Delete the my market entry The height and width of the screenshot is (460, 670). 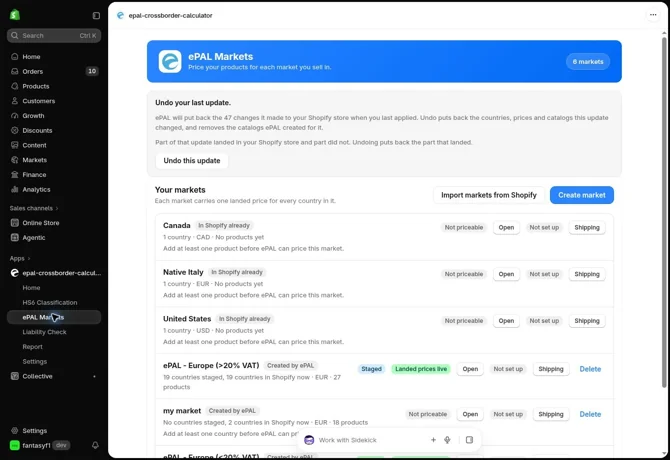point(590,414)
